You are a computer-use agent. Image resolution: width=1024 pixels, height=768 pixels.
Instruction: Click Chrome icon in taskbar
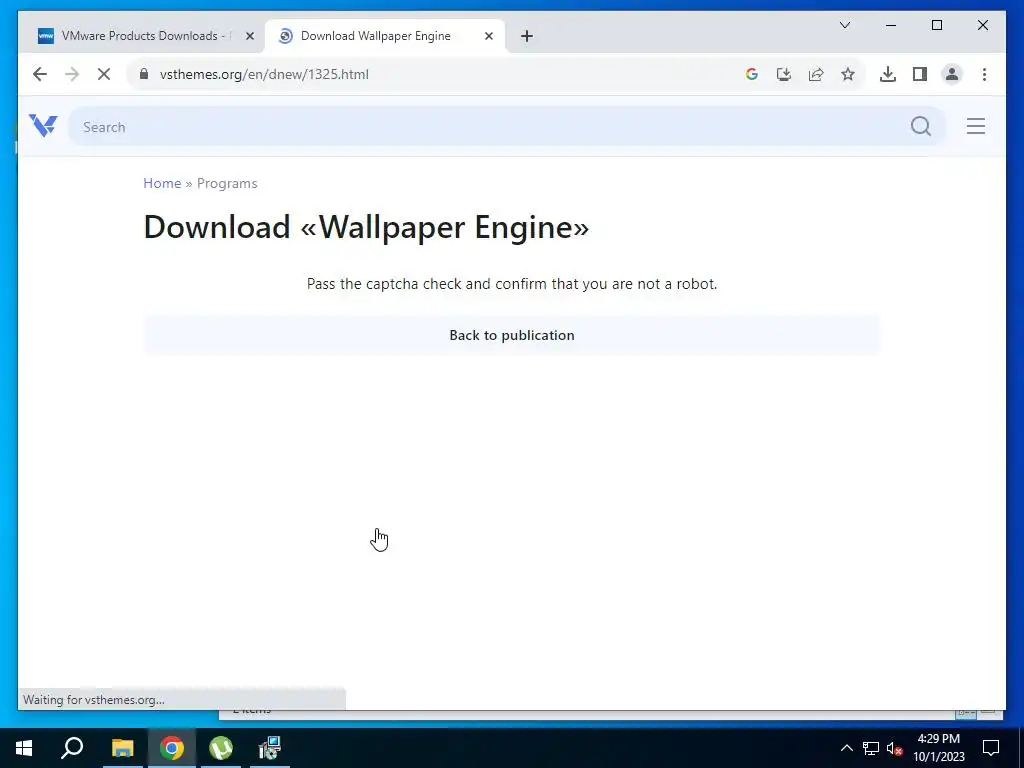coord(172,748)
